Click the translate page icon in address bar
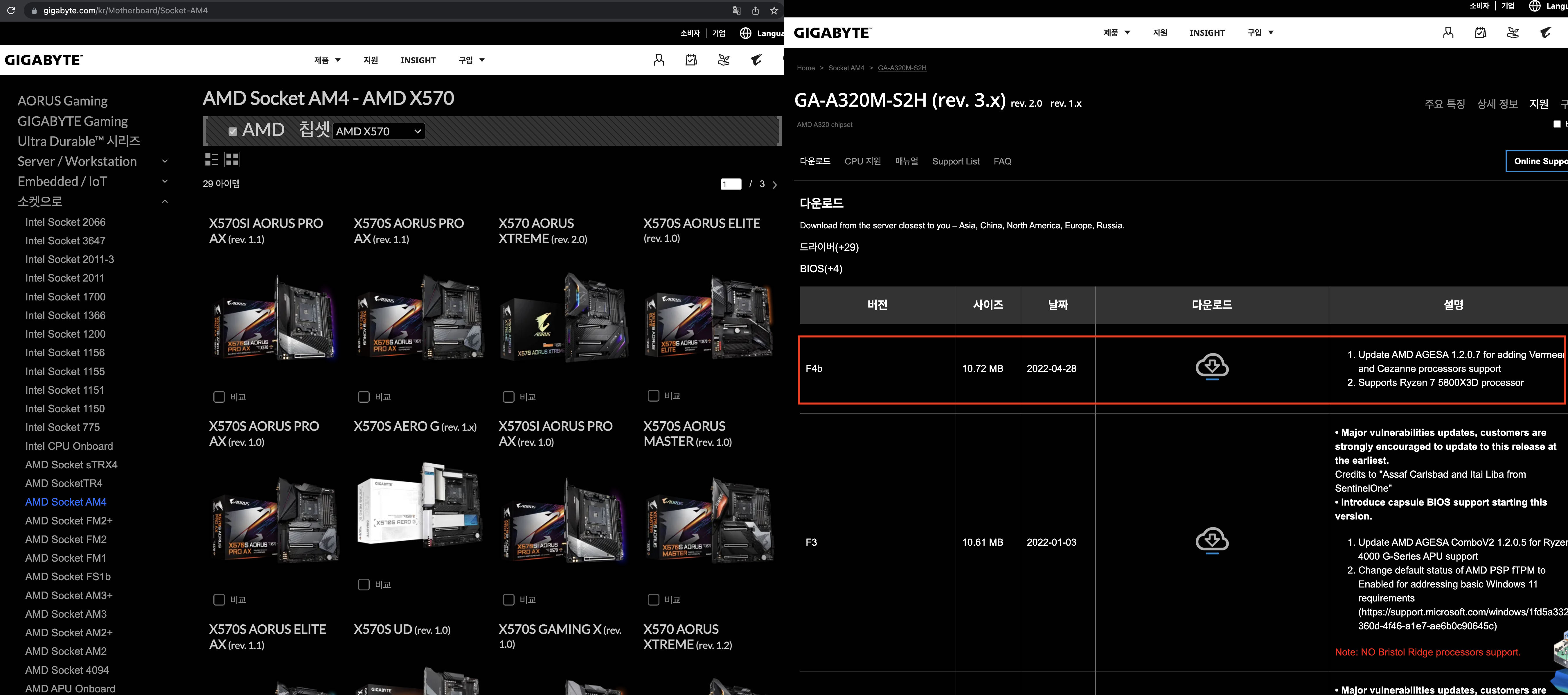1568x695 pixels. pos(736,10)
